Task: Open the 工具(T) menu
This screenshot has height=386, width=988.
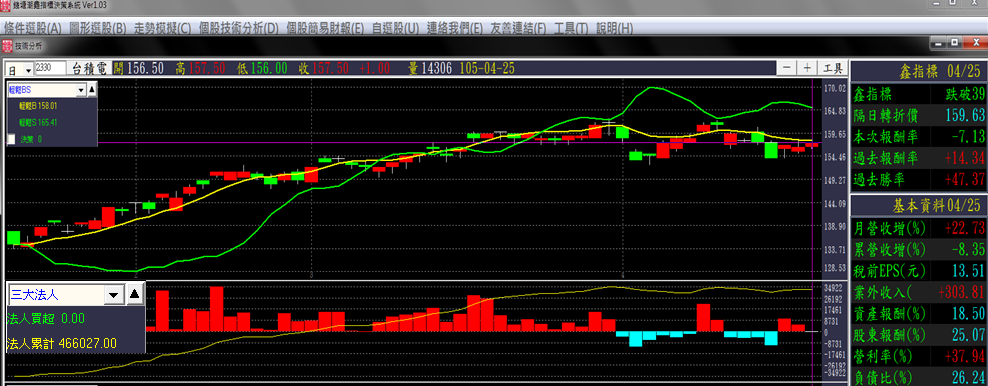Action: pyautogui.click(x=570, y=28)
